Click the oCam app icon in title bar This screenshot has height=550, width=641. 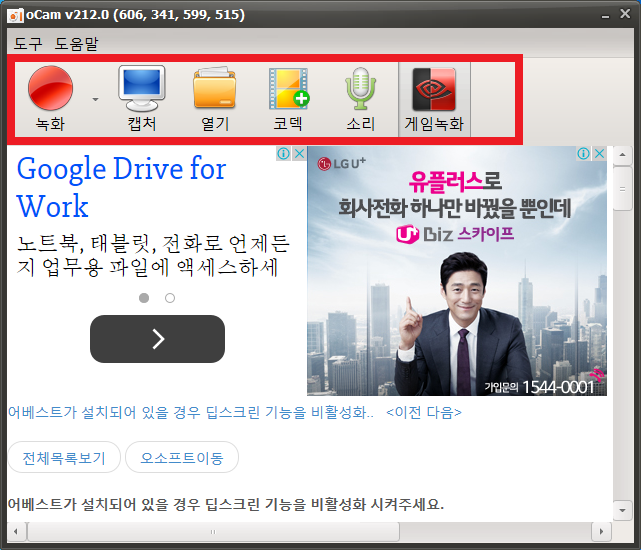(16, 16)
